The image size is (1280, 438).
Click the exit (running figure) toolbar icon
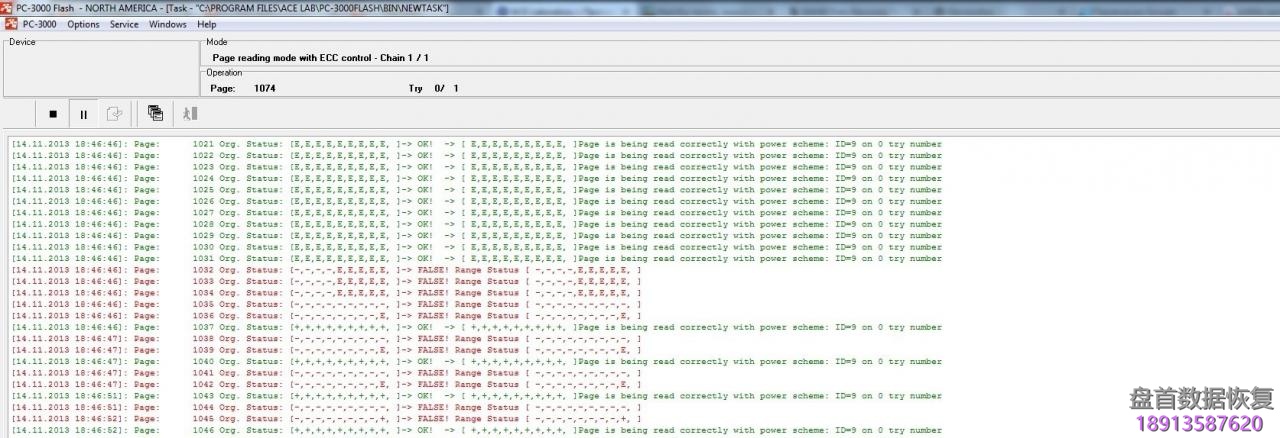point(190,114)
